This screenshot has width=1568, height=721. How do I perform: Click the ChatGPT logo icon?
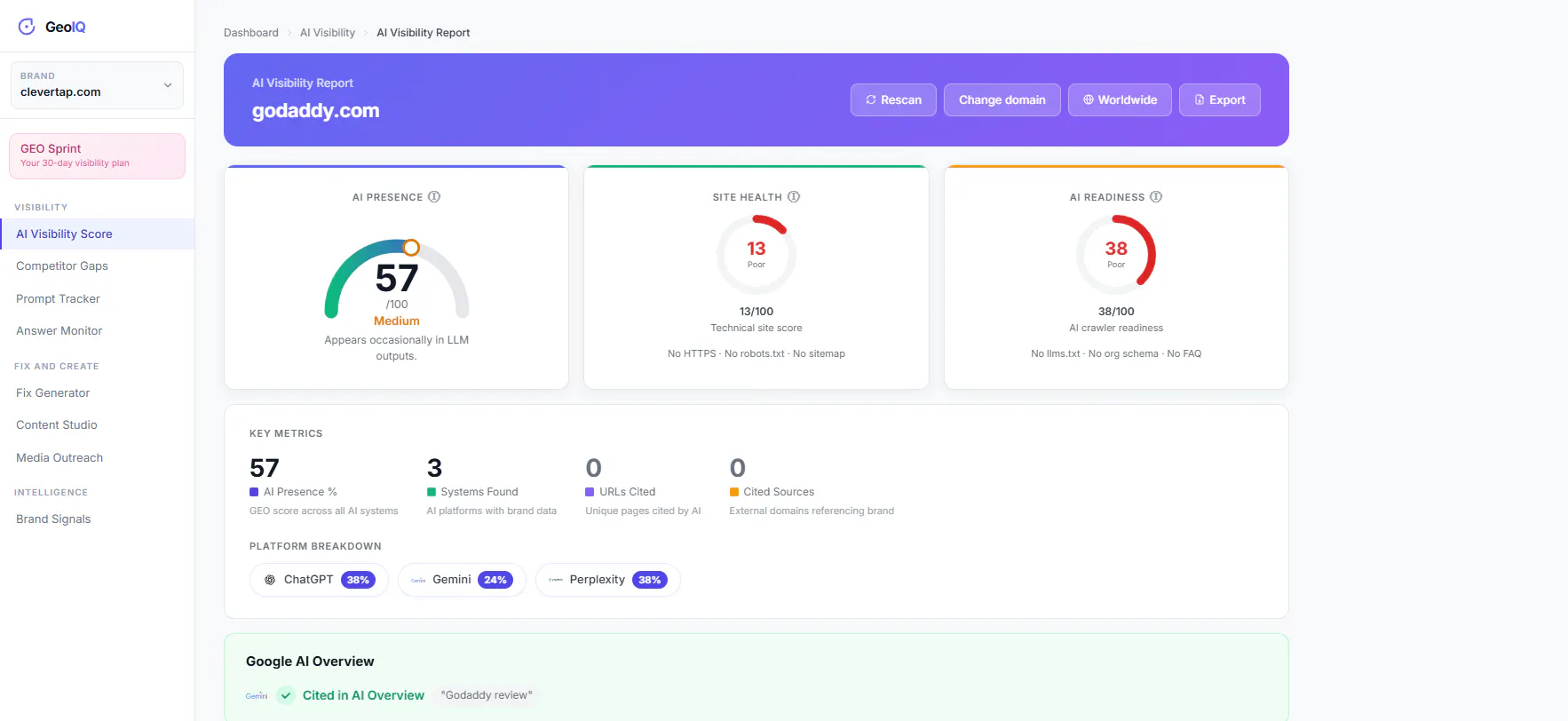point(270,580)
